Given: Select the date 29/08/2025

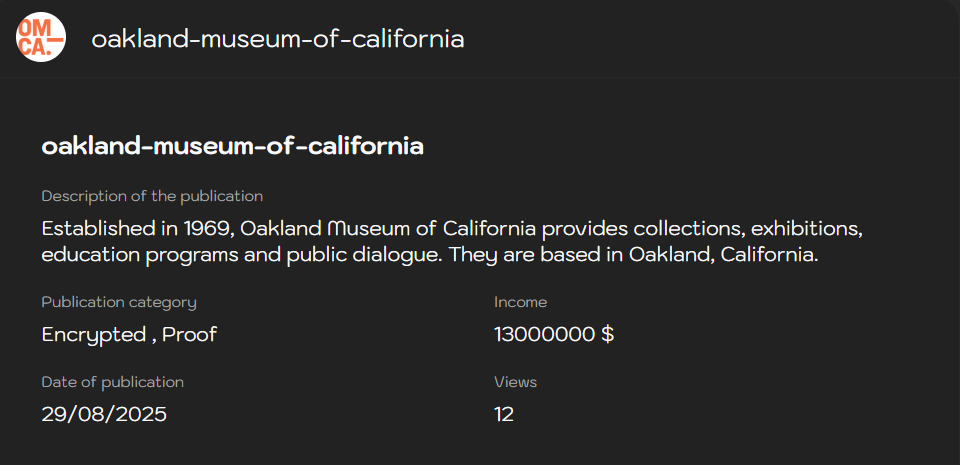Looking at the screenshot, I should point(104,414).
